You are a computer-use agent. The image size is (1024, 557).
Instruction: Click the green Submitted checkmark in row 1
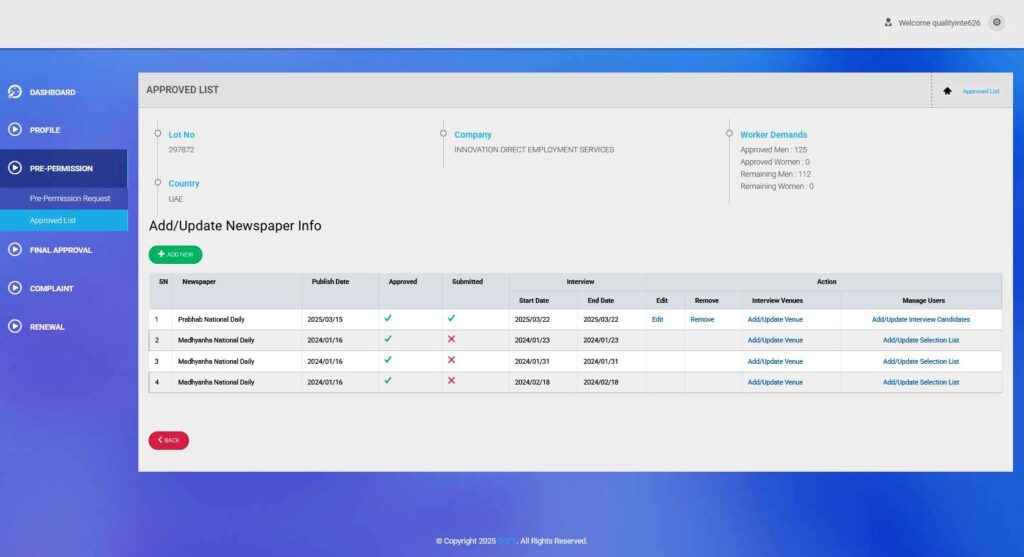(451, 318)
